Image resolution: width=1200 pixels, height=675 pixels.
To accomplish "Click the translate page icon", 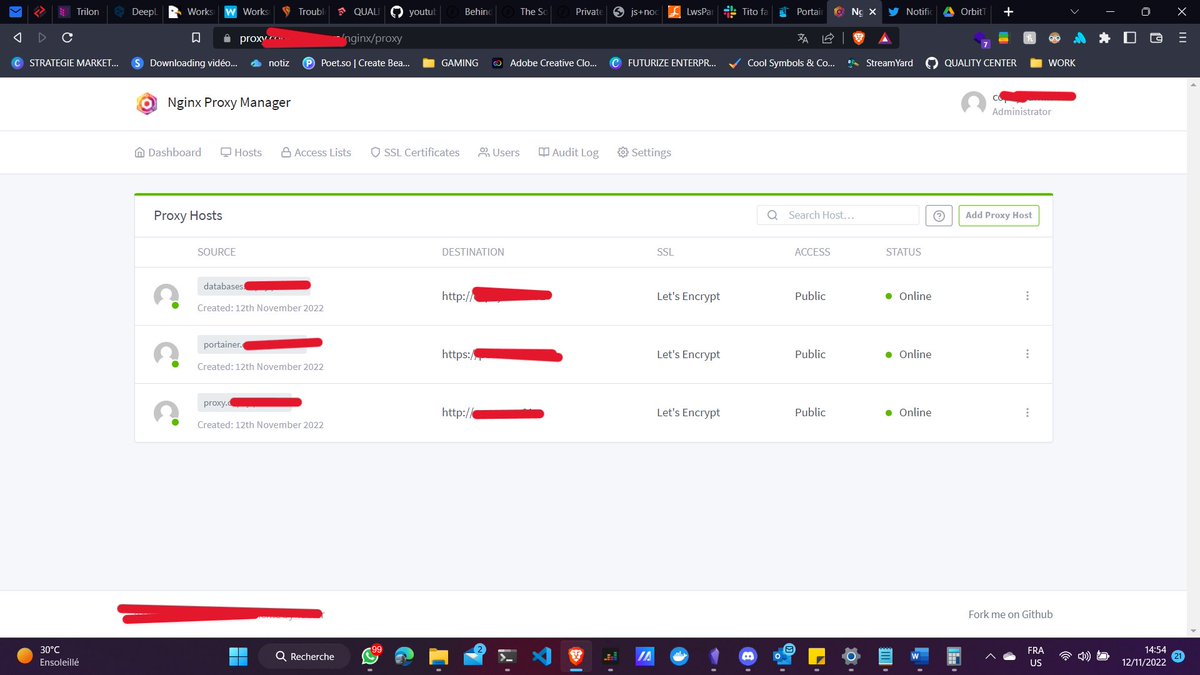I will tap(803, 38).
